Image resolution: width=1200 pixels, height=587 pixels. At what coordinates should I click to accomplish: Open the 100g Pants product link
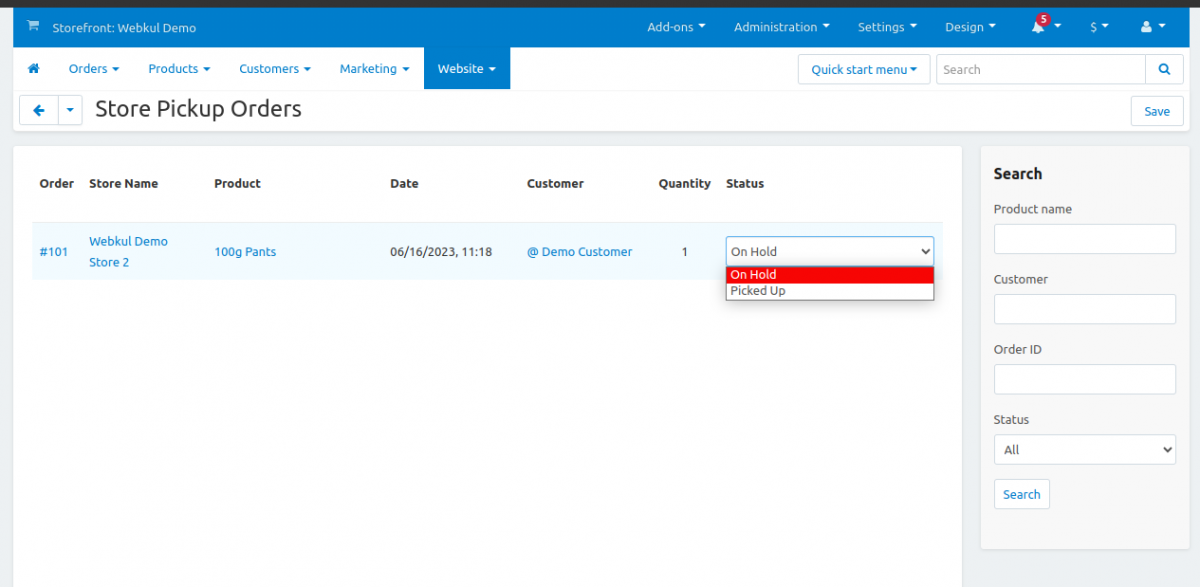pyautogui.click(x=245, y=252)
